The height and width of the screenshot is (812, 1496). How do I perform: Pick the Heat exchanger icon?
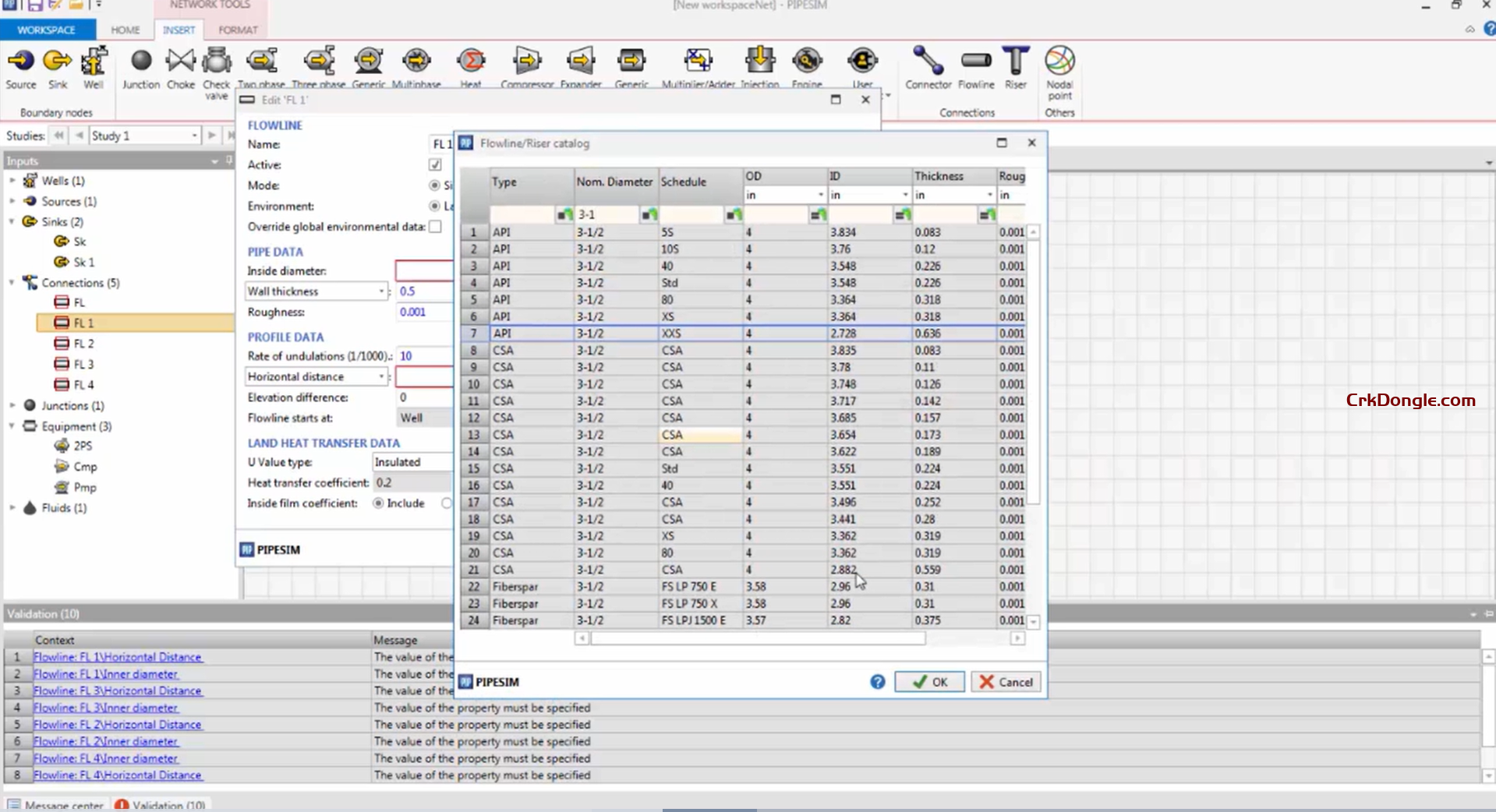pyautogui.click(x=471, y=62)
